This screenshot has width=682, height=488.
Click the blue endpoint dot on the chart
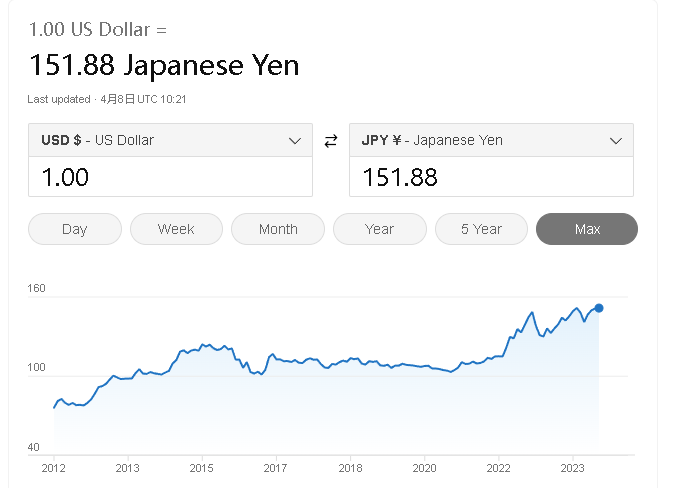coord(599,308)
